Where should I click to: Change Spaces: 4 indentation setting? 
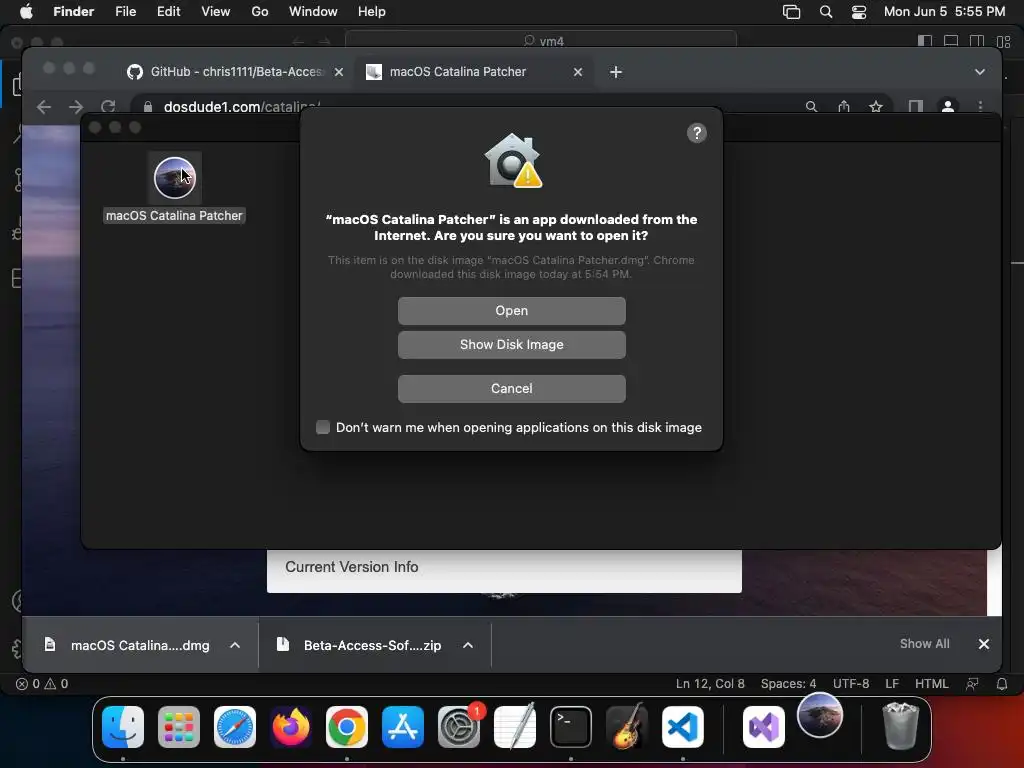788,684
